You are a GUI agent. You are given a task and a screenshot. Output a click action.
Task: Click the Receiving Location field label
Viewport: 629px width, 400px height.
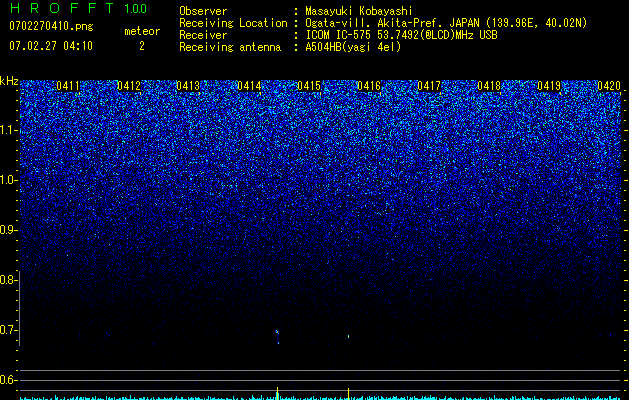[233, 23]
